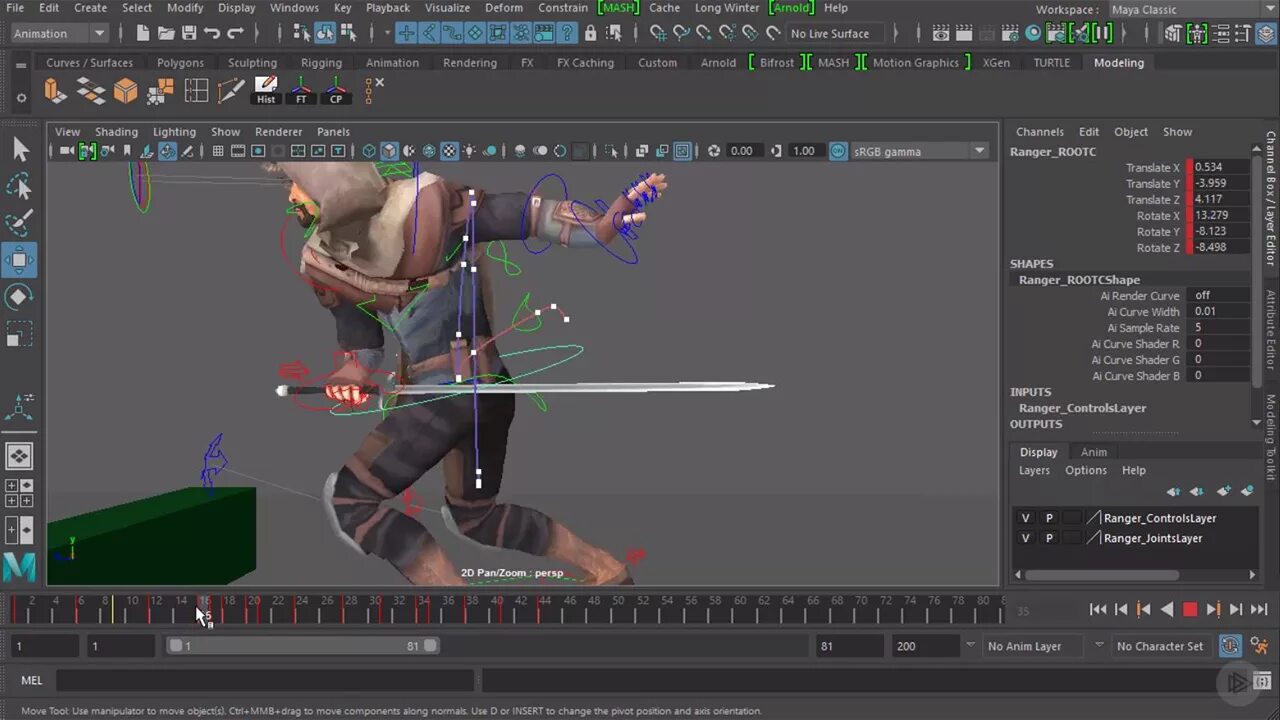Viewport: 1280px width, 720px height.
Task: Open Render Settings clapperboard gear icon
Action: (x=1010, y=33)
